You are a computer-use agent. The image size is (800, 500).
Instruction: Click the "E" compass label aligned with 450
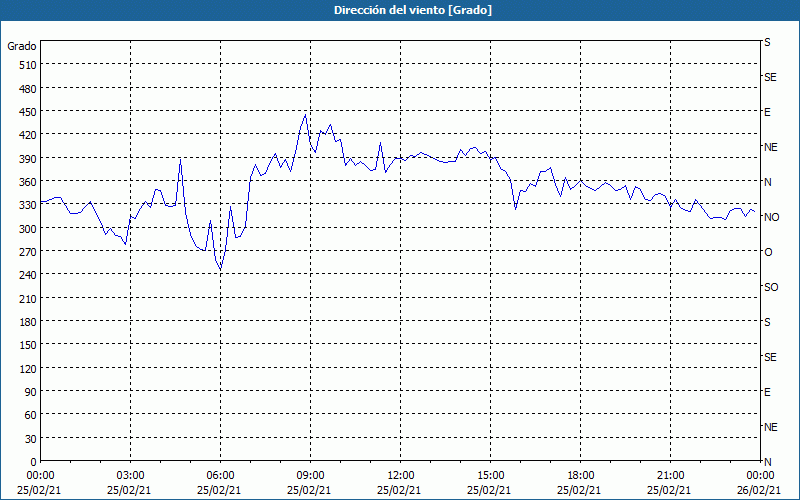click(767, 112)
